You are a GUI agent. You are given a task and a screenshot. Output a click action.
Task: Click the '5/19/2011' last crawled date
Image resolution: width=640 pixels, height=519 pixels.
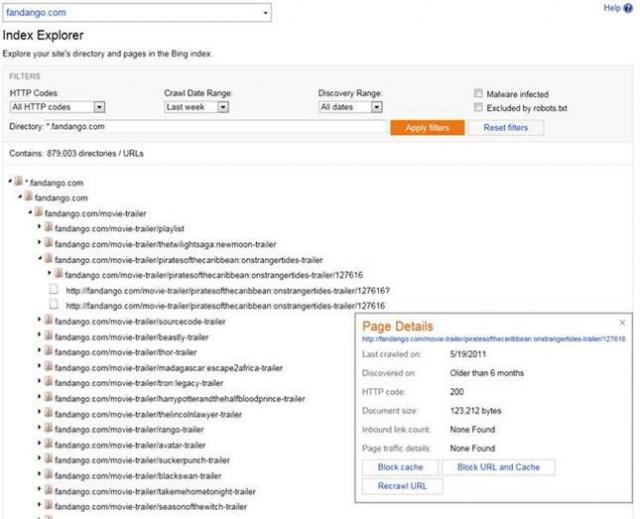pos(468,354)
